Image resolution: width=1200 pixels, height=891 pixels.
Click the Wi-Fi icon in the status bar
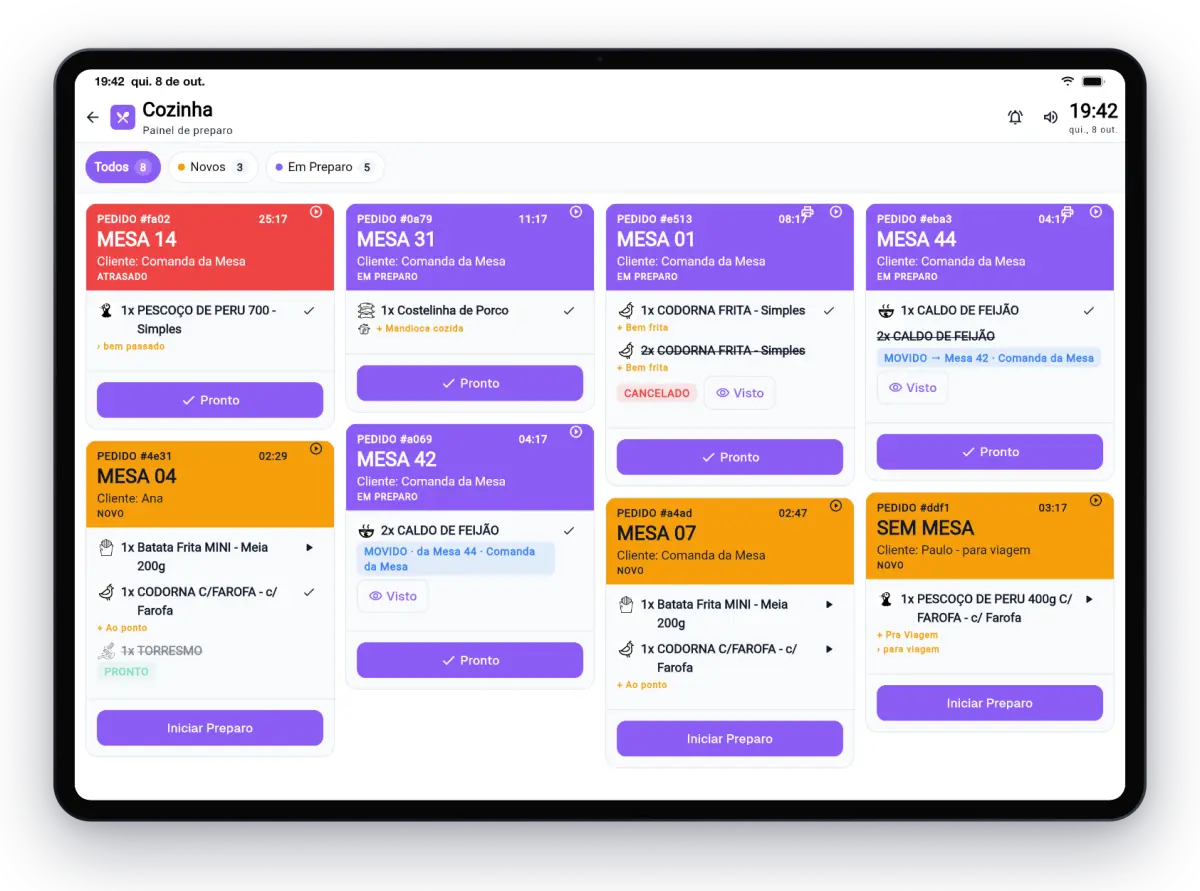point(1068,81)
